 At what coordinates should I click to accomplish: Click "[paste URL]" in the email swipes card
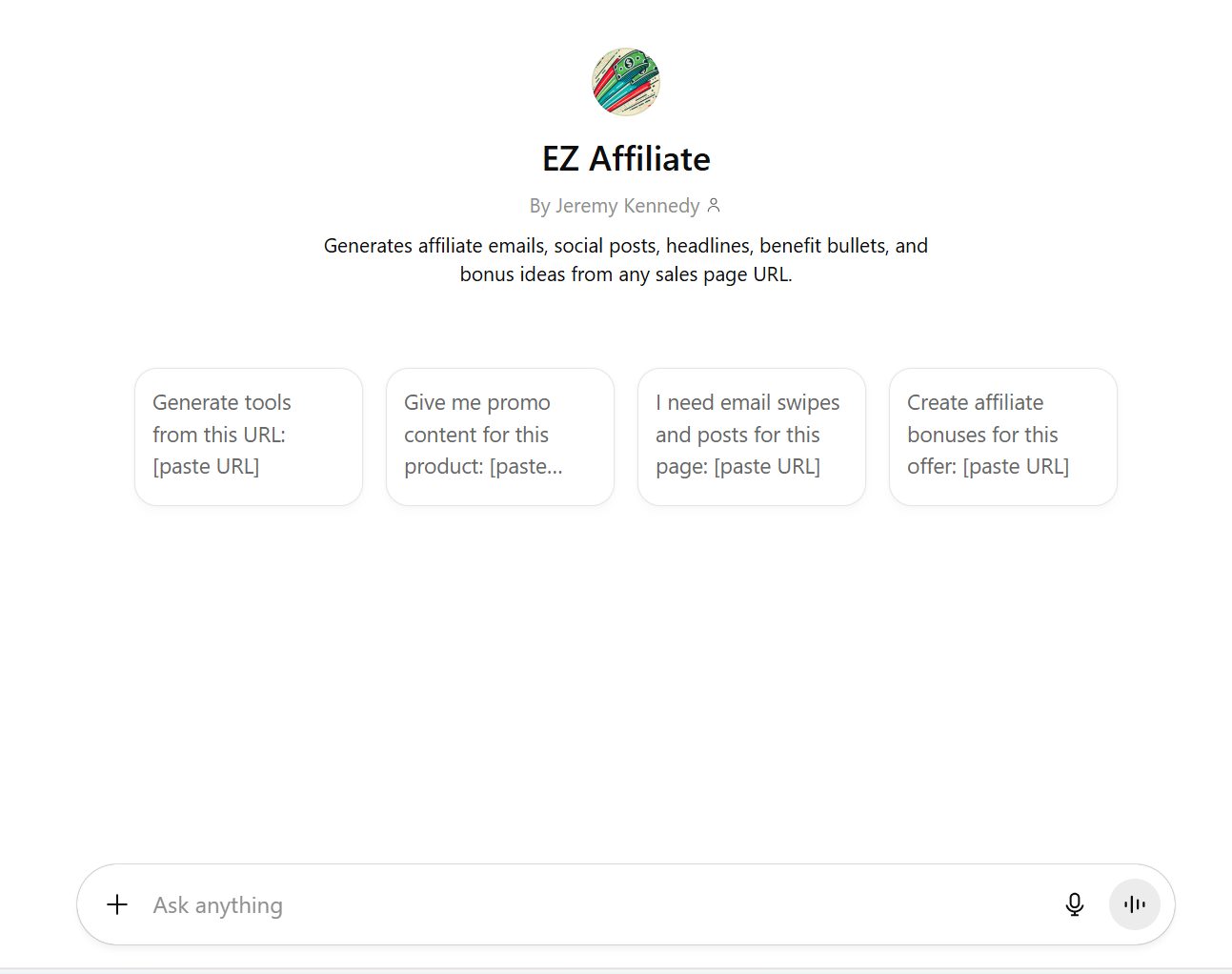(766, 467)
